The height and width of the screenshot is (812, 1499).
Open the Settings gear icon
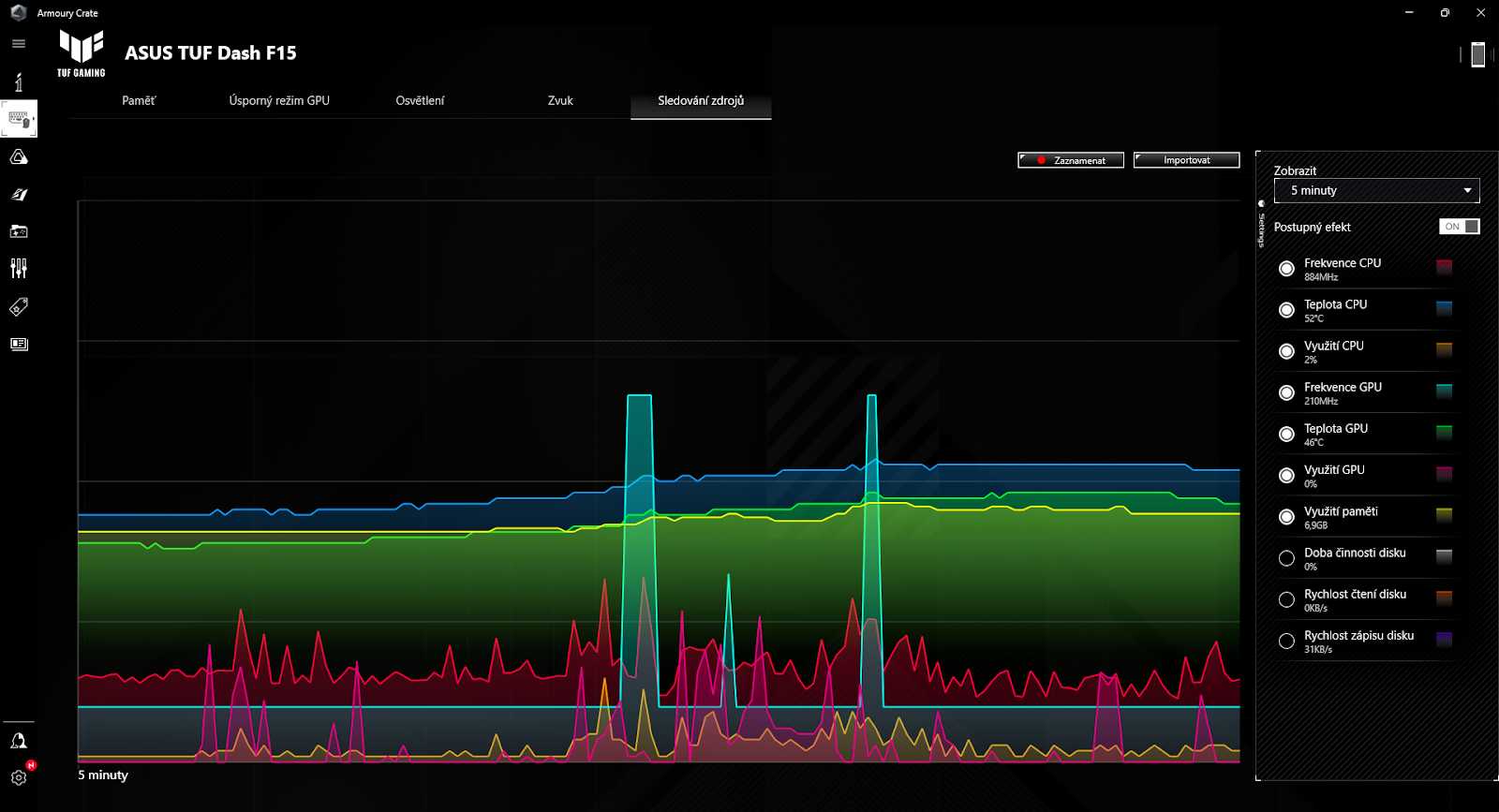tap(18, 777)
